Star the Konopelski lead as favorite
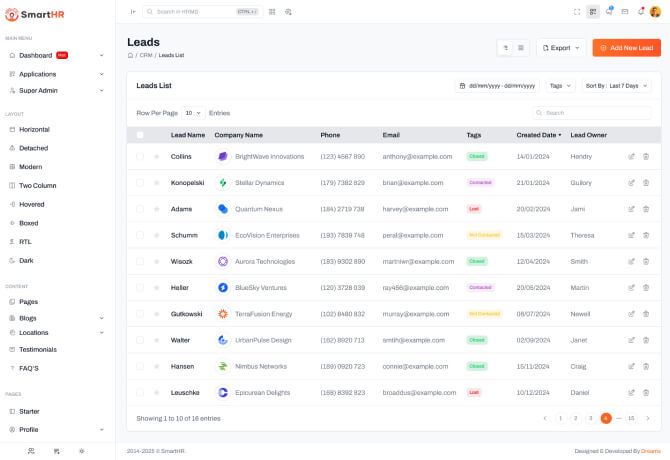The width and height of the screenshot is (670, 460). point(156,183)
